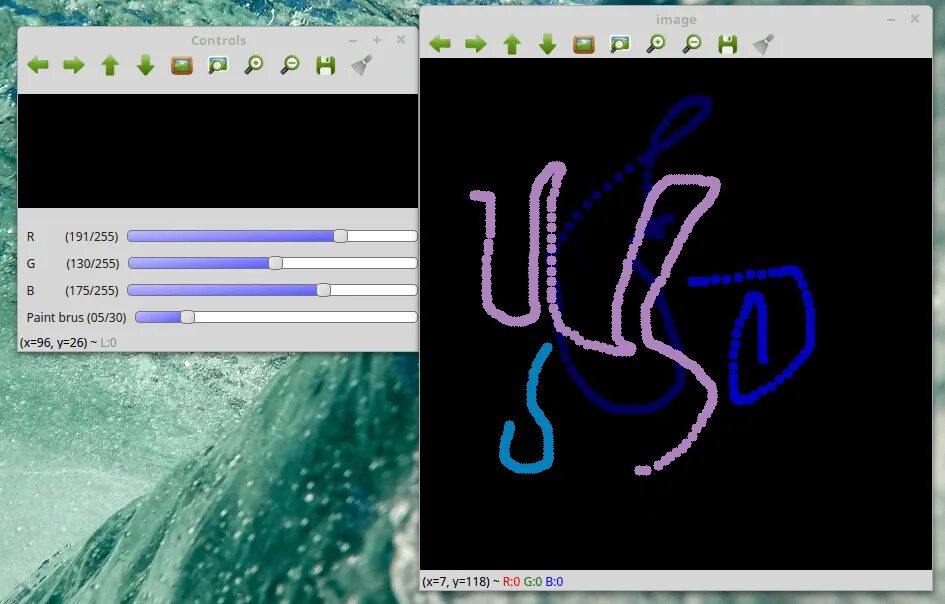The width and height of the screenshot is (945, 604).
Task: Click pan left arrow in image window
Action: (x=440, y=43)
